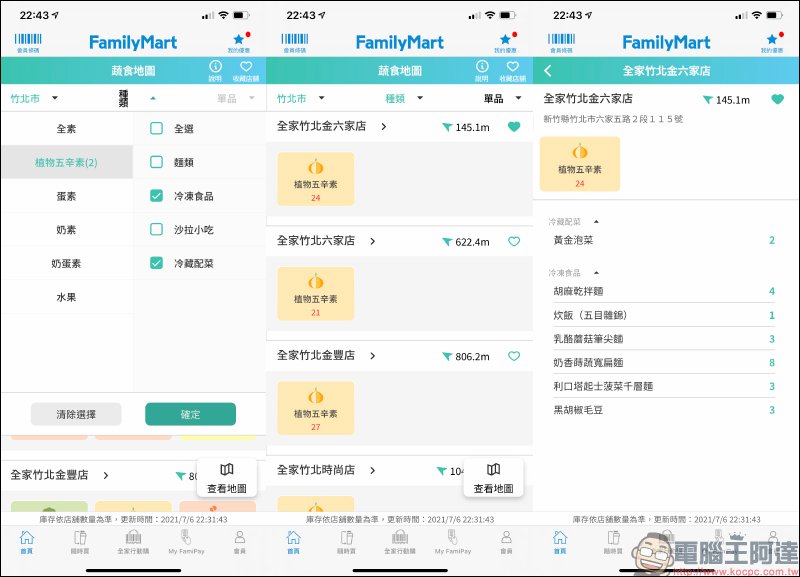The image size is (800, 577).
Task: Open 全家竹北時尚店 store link
Action: click(327, 470)
